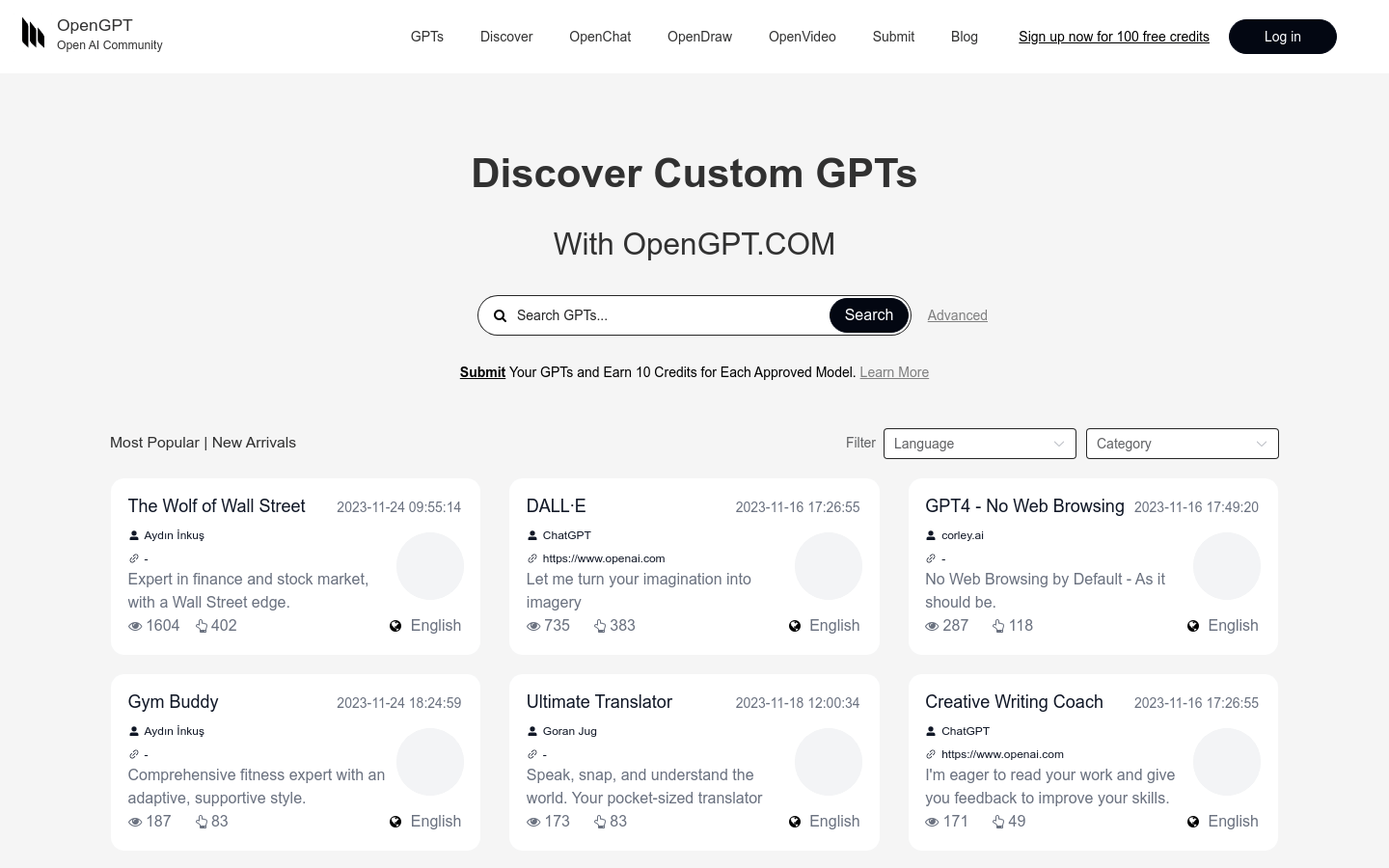1389x868 pixels.
Task: Click the author person icon beside Goran Jug
Action: [x=531, y=731]
